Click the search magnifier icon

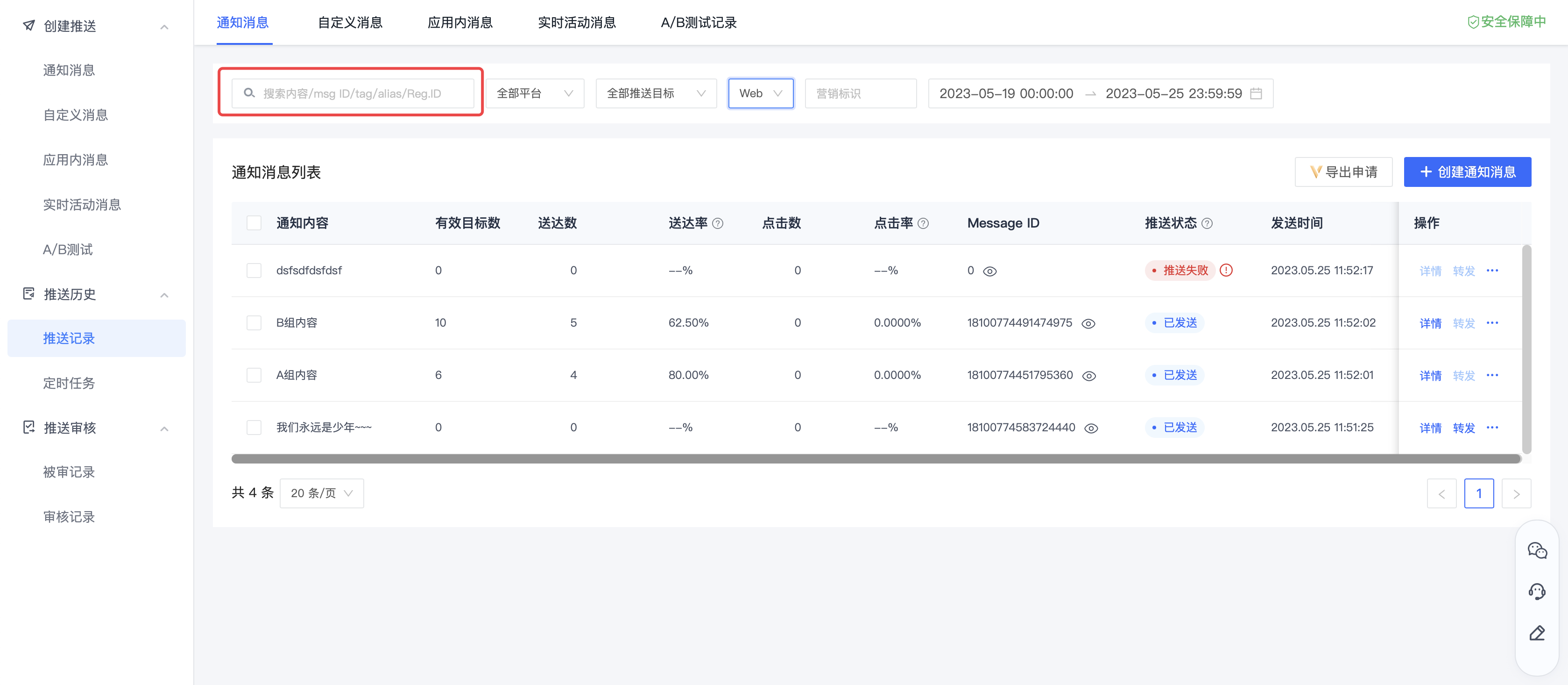pos(249,93)
